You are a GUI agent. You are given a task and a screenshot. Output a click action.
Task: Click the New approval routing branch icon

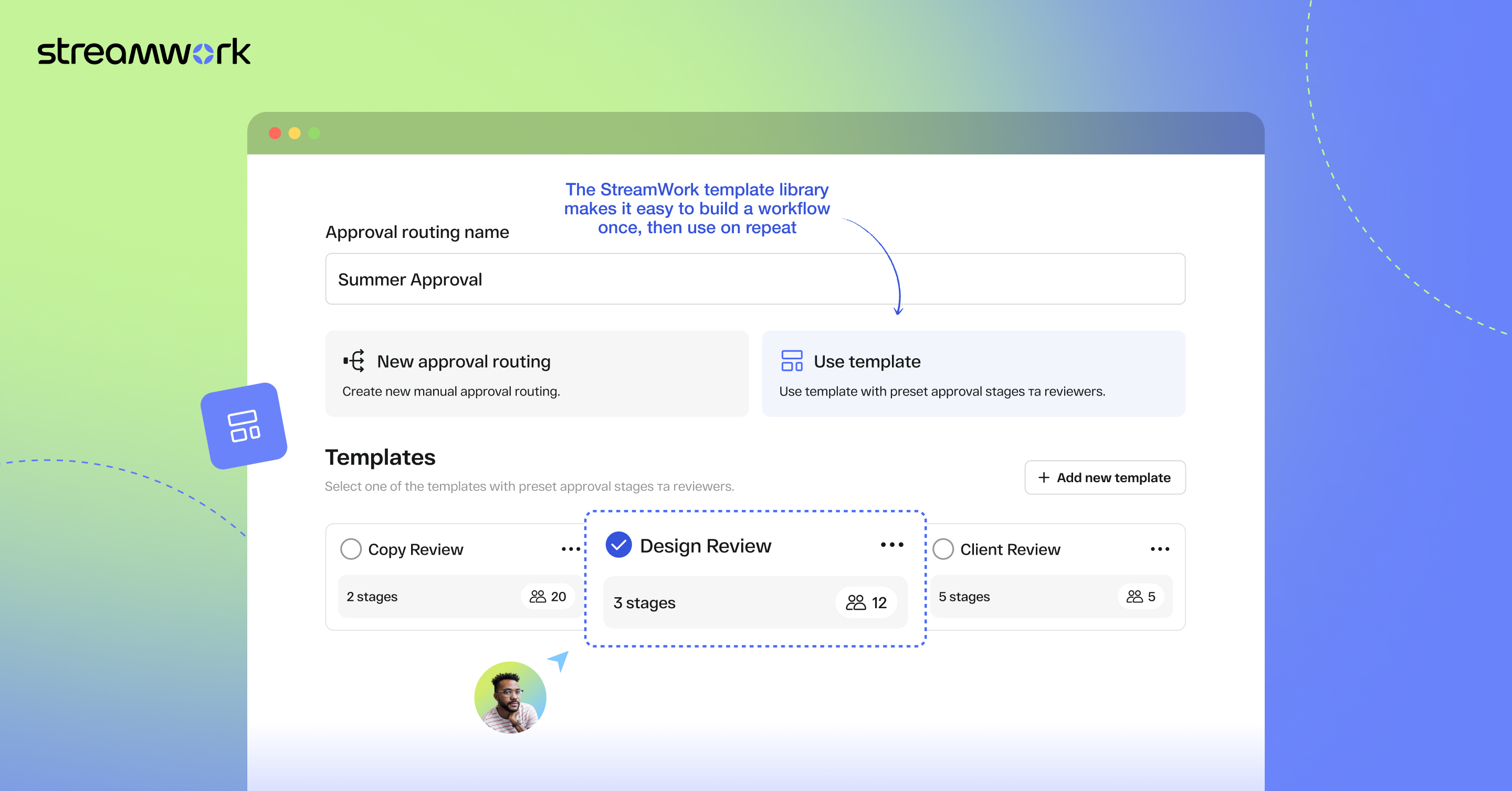coord(354,360)
